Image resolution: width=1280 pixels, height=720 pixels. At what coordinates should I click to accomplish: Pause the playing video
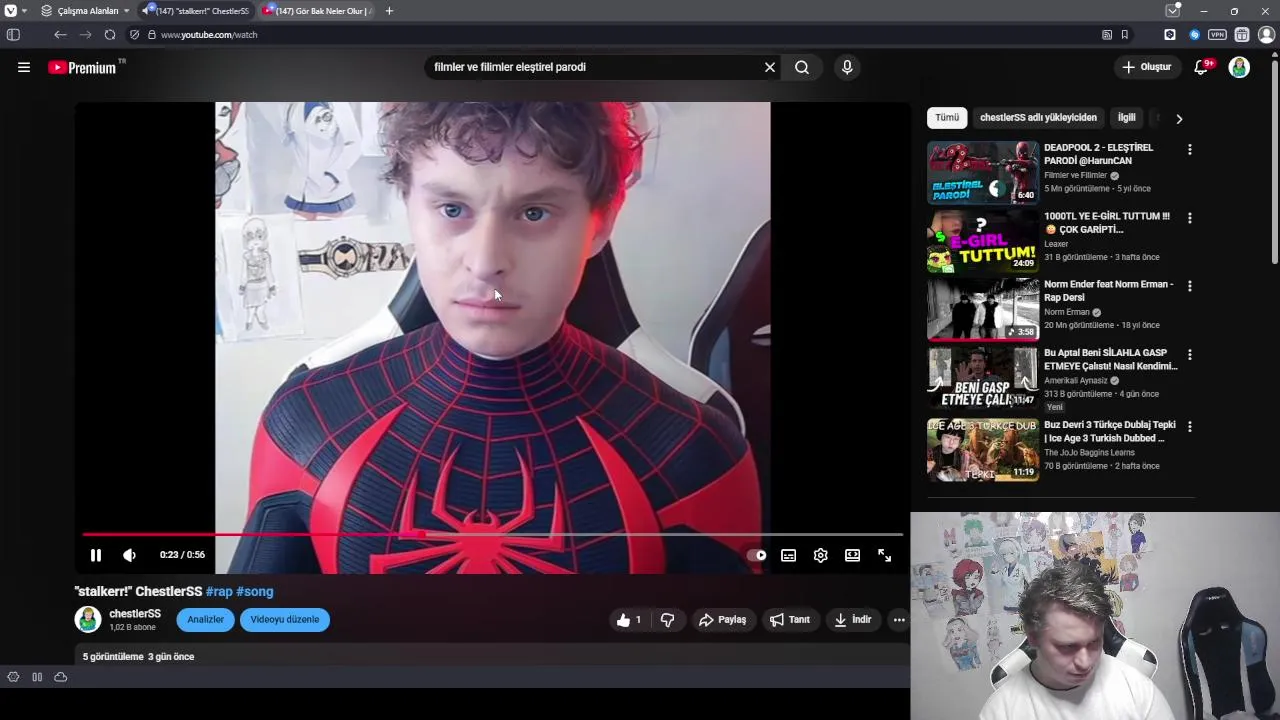click(96, 555)
